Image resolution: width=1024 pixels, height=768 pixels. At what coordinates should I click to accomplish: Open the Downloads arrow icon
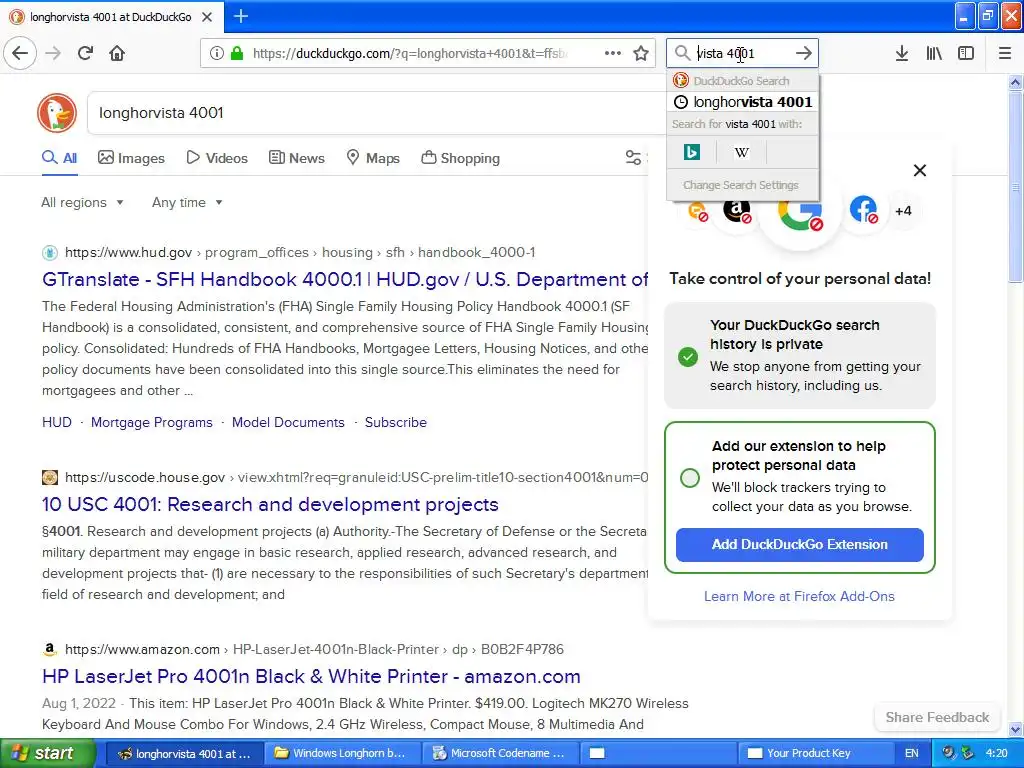pos(902,54)
